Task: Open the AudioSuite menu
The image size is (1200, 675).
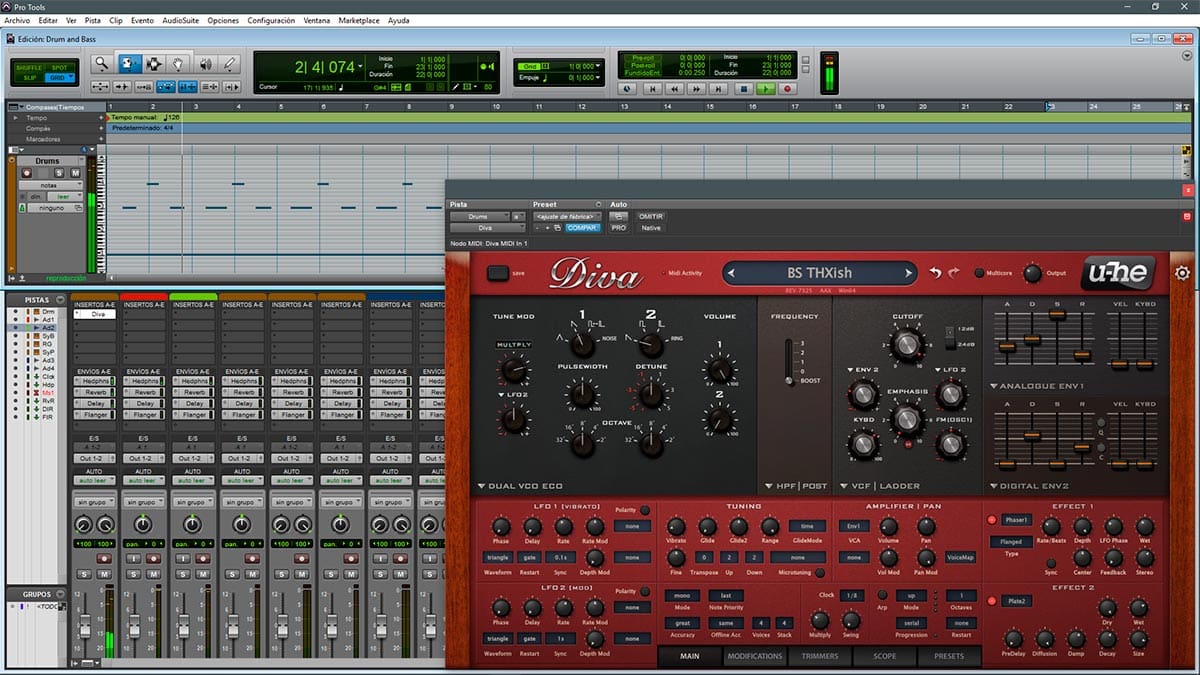Action: [x=181, y=20]
